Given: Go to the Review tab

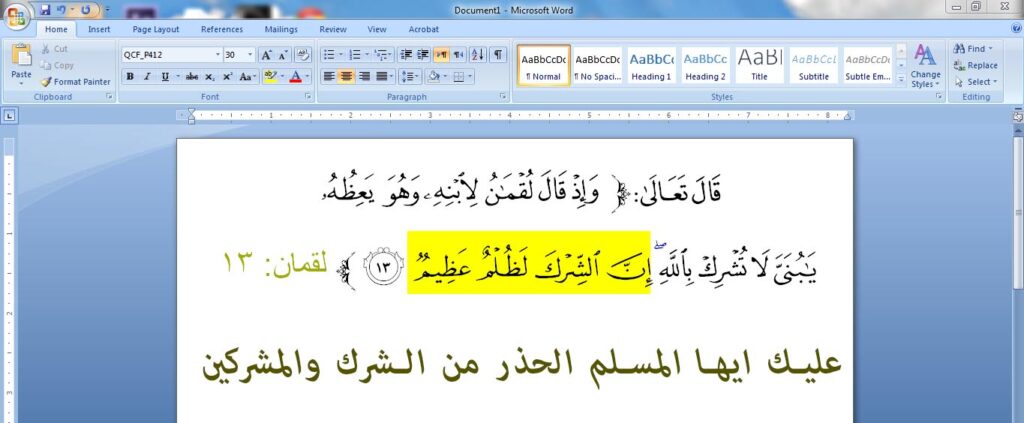Looking at the screenshot, I should pyautogui.click(x=333, y=29).
